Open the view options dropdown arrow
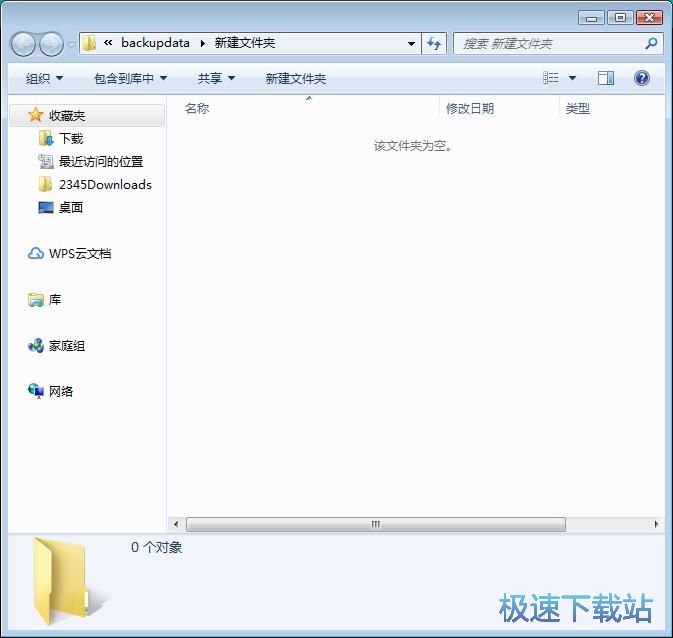Viewport: 673px width, 638px height. pyautogui.click(x=572, y=78)
